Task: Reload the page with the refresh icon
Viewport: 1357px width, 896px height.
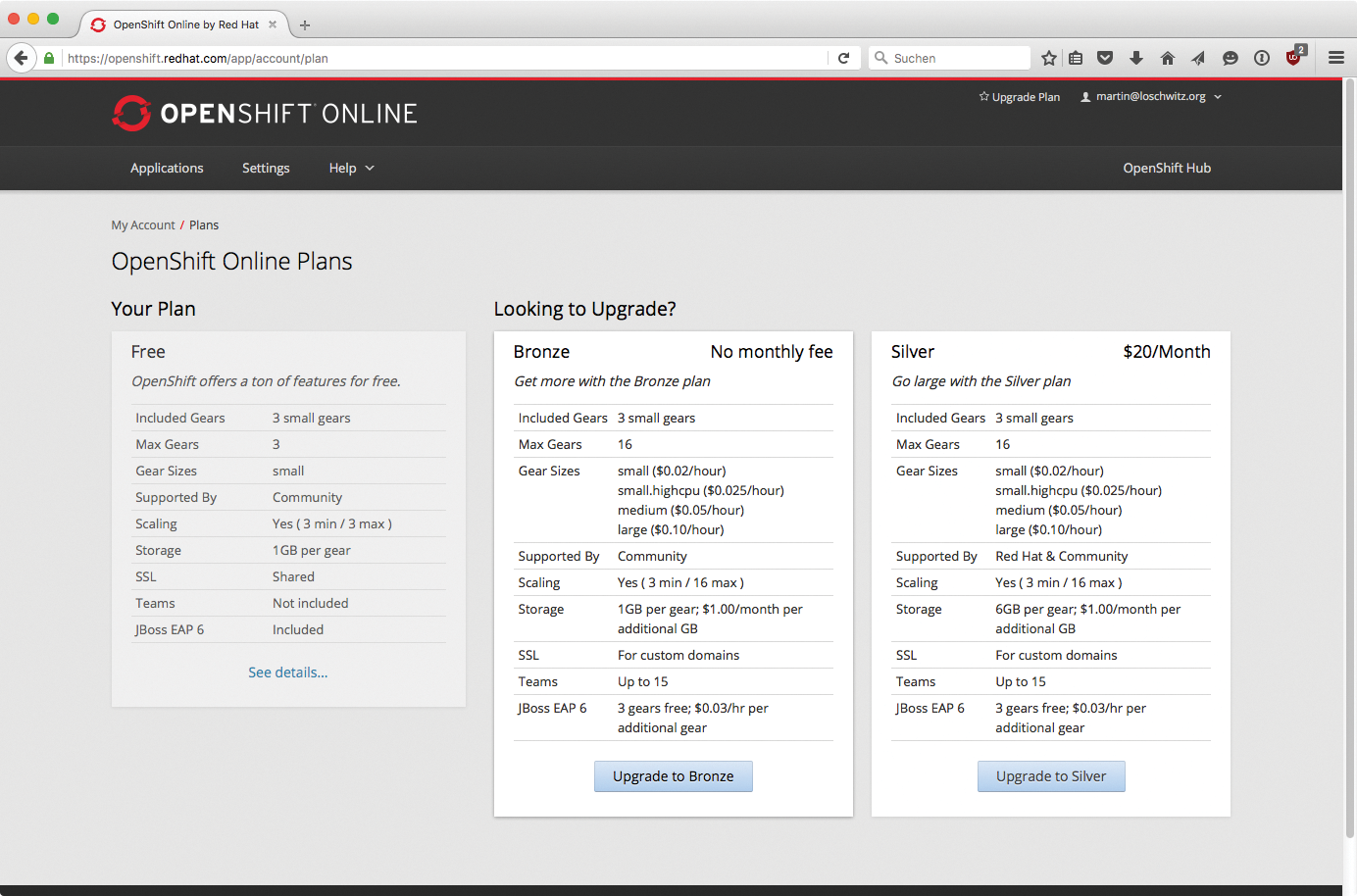Action: [x=843, y=58]
